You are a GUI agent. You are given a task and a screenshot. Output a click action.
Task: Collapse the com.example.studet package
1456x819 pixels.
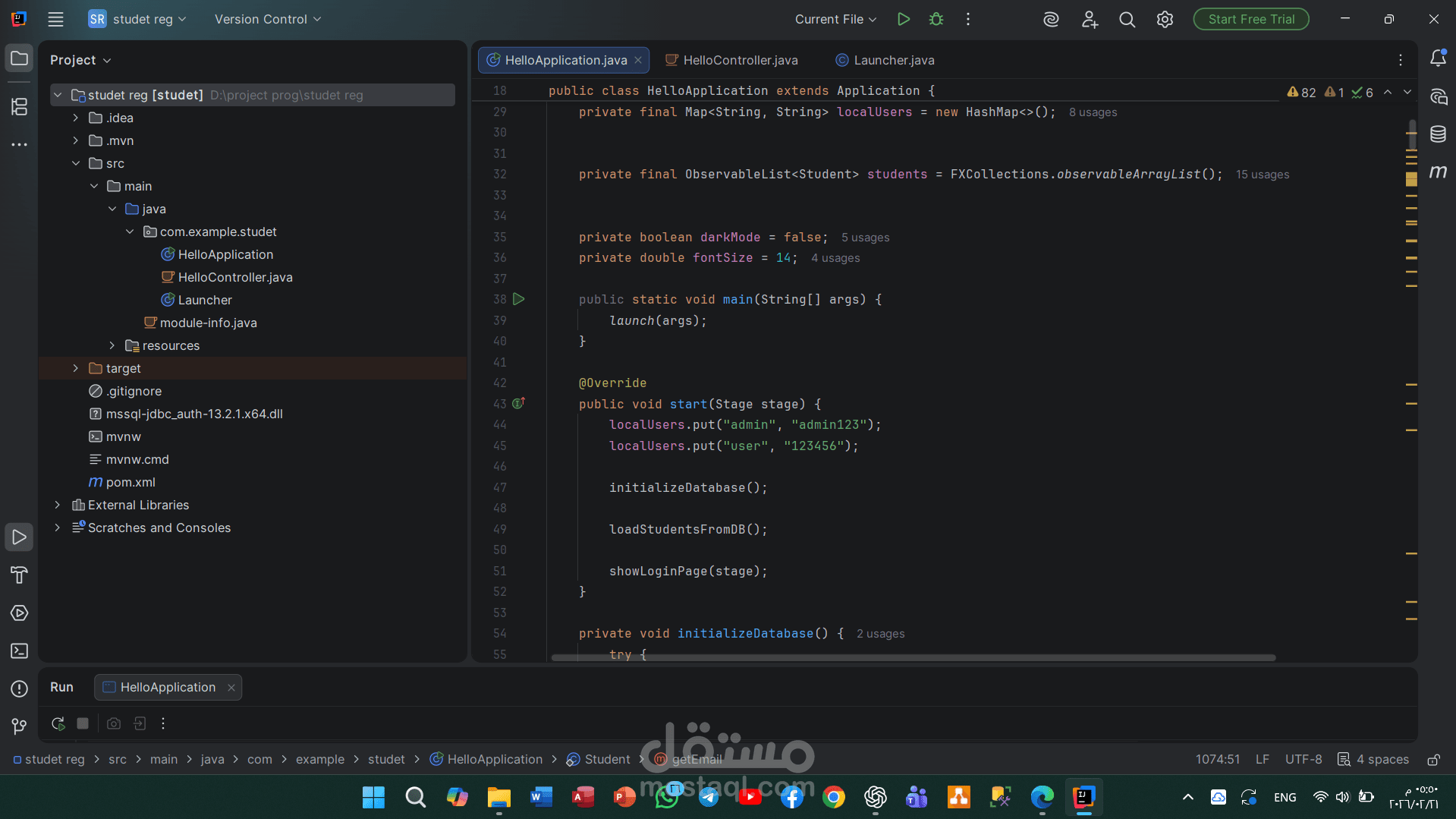click(130, 232)
